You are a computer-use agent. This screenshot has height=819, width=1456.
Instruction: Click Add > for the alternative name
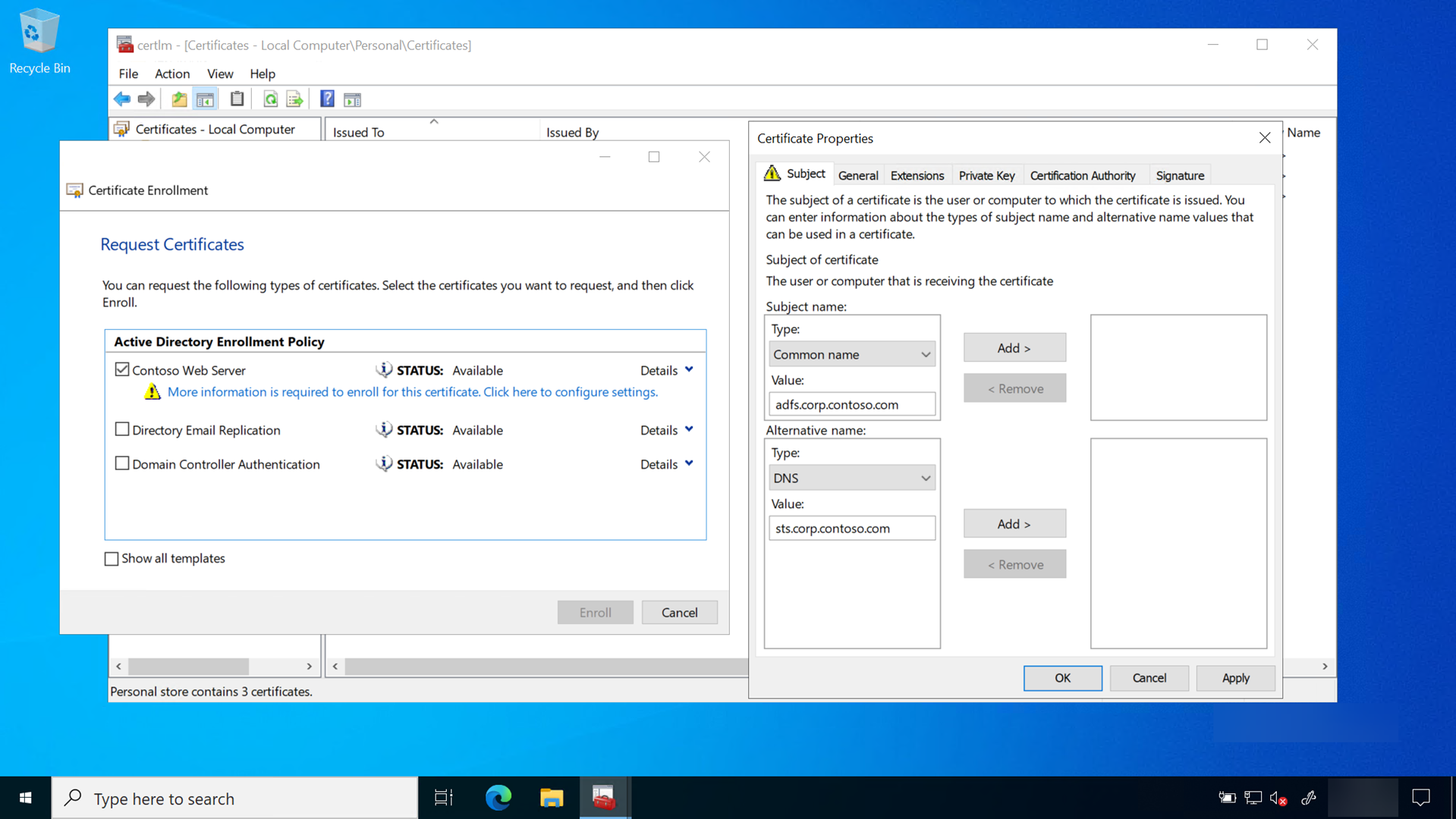(1014, 524)
